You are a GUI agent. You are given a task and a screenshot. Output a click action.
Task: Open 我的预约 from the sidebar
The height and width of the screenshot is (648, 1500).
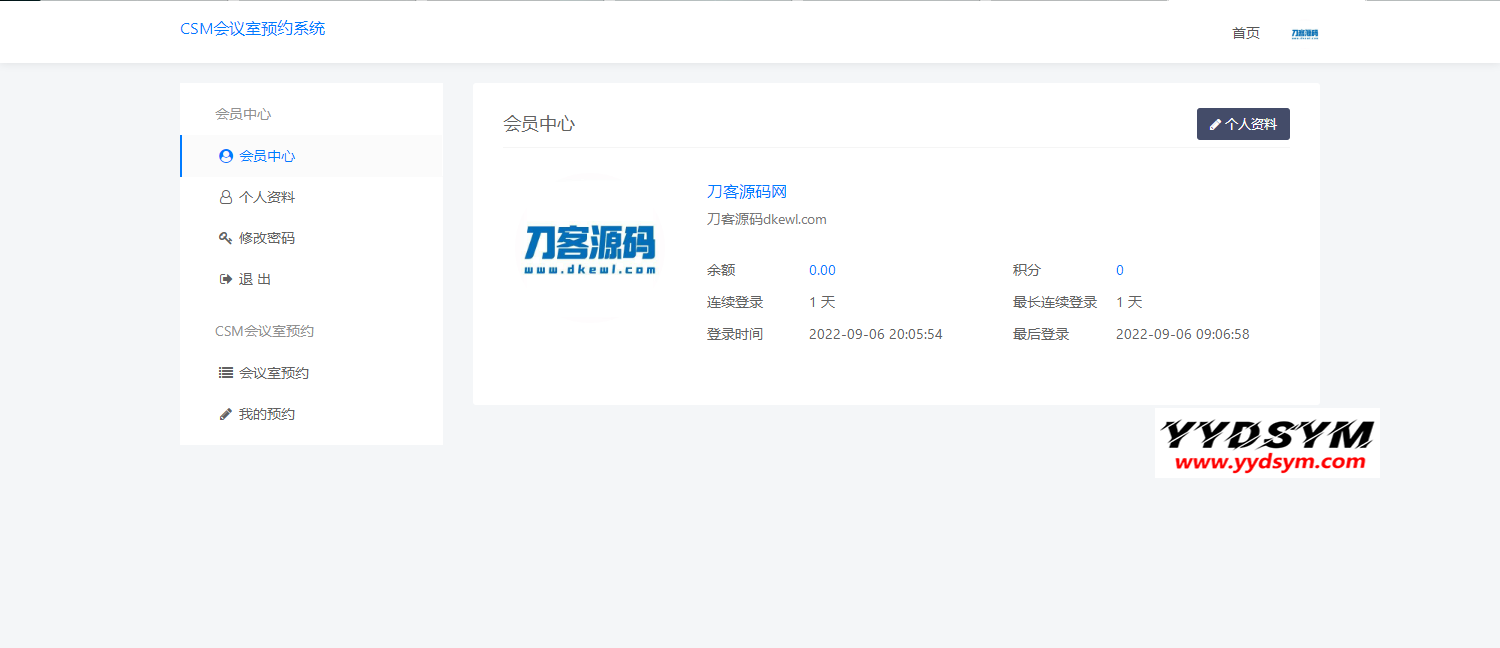[267, 414]
